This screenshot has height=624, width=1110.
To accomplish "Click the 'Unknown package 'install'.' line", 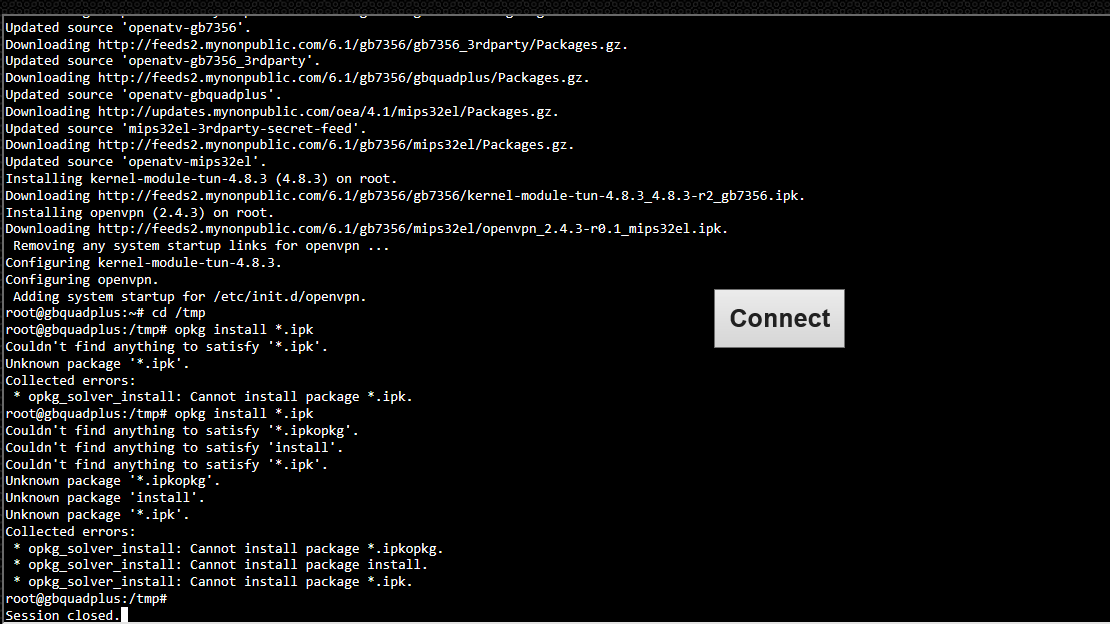I will [x=105, y=498].
